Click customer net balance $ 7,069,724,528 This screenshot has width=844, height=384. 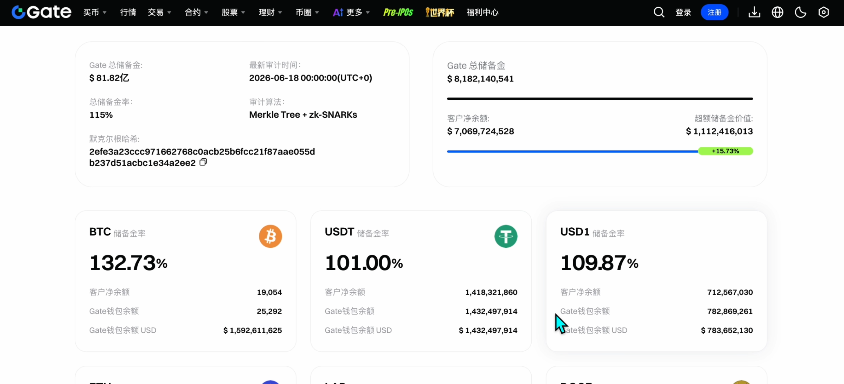pyautogui.click(x=480, y=131)
